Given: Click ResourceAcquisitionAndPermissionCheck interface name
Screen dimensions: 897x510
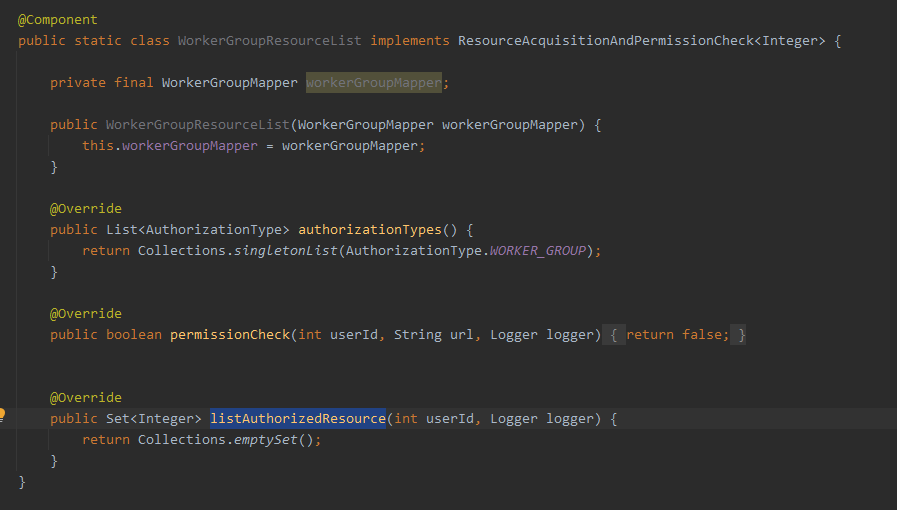Looking at the screenshot, I should click(606, 41).
